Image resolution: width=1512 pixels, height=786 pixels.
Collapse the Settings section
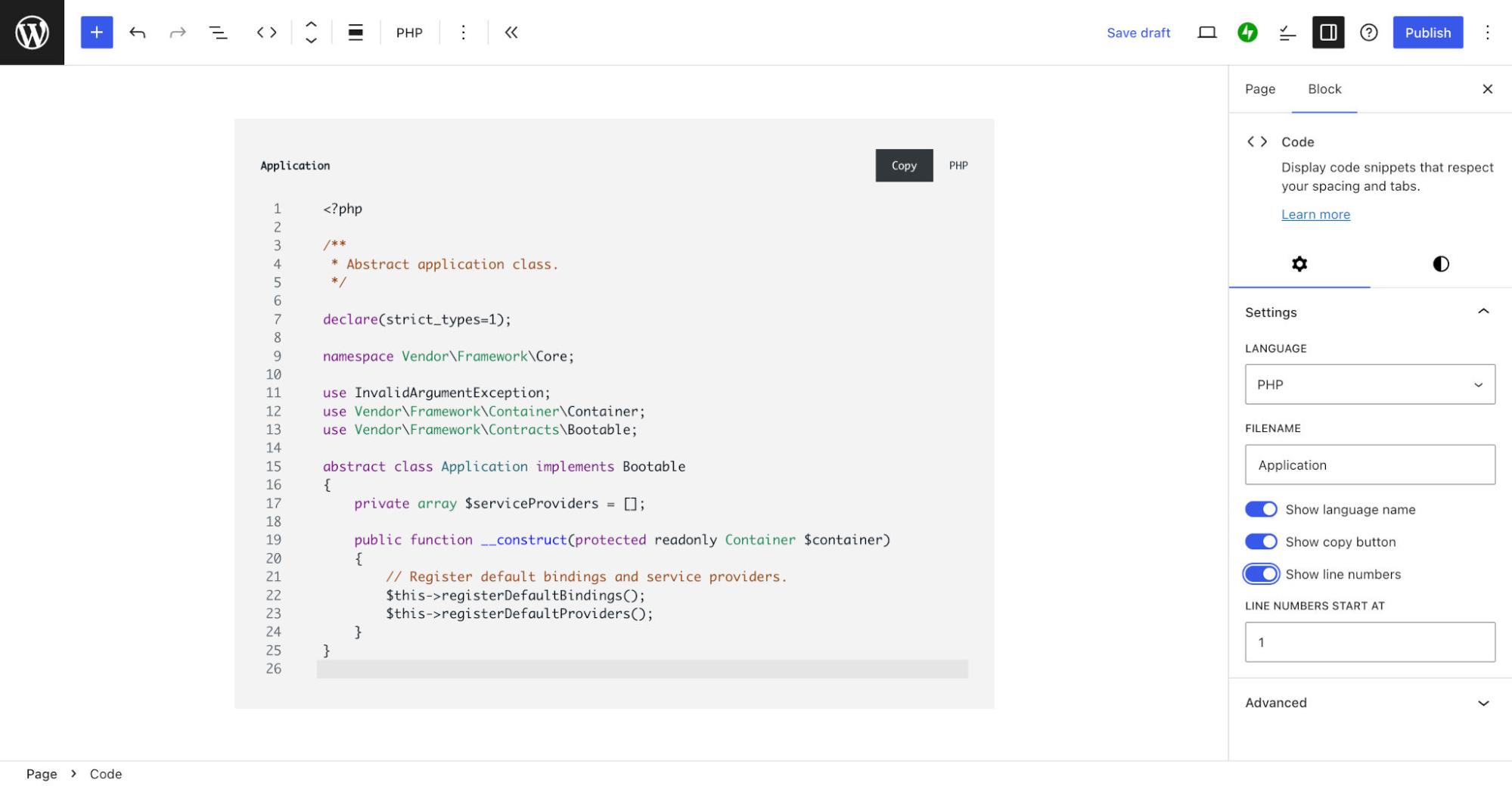coord(1484,312)
